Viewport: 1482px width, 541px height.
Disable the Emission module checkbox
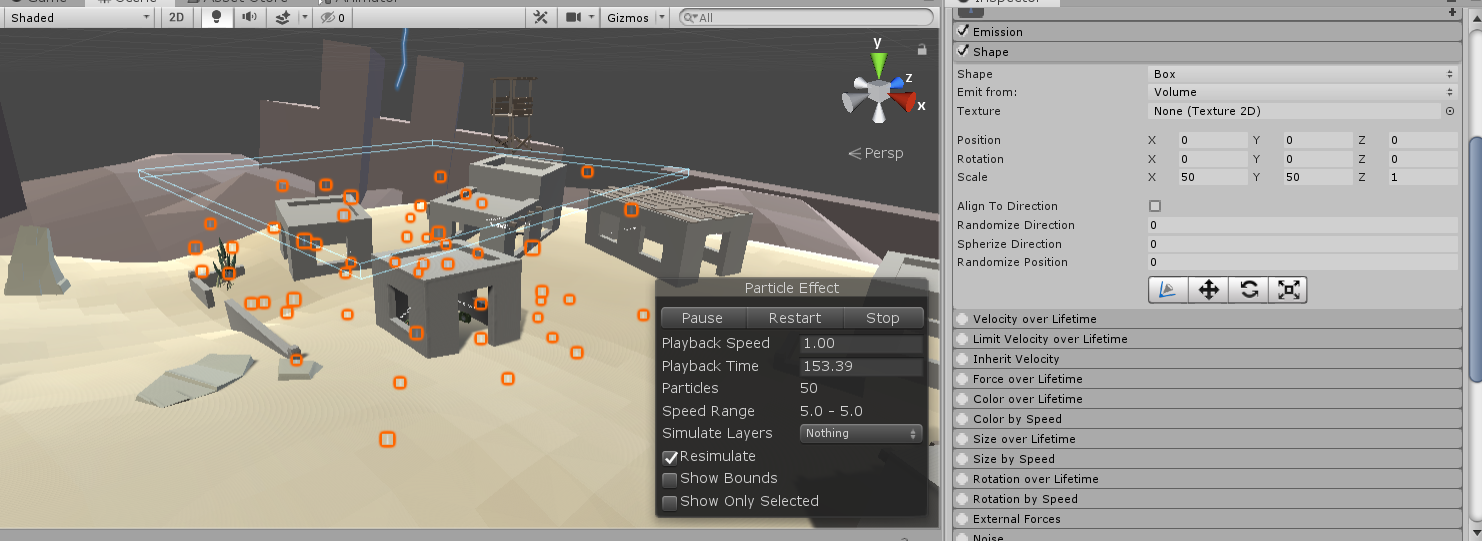(x=963, y=31)
